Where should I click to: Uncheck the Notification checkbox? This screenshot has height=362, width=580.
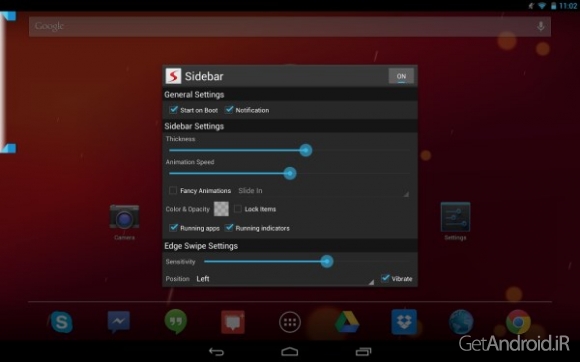tap(229, 110)
